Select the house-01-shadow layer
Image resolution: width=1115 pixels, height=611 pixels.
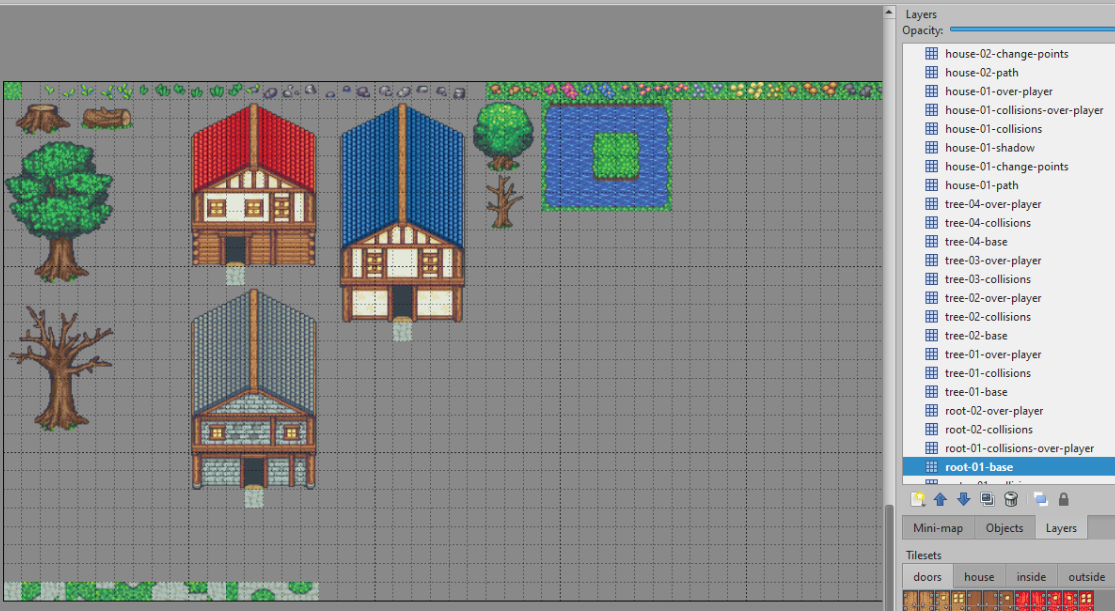975,148
